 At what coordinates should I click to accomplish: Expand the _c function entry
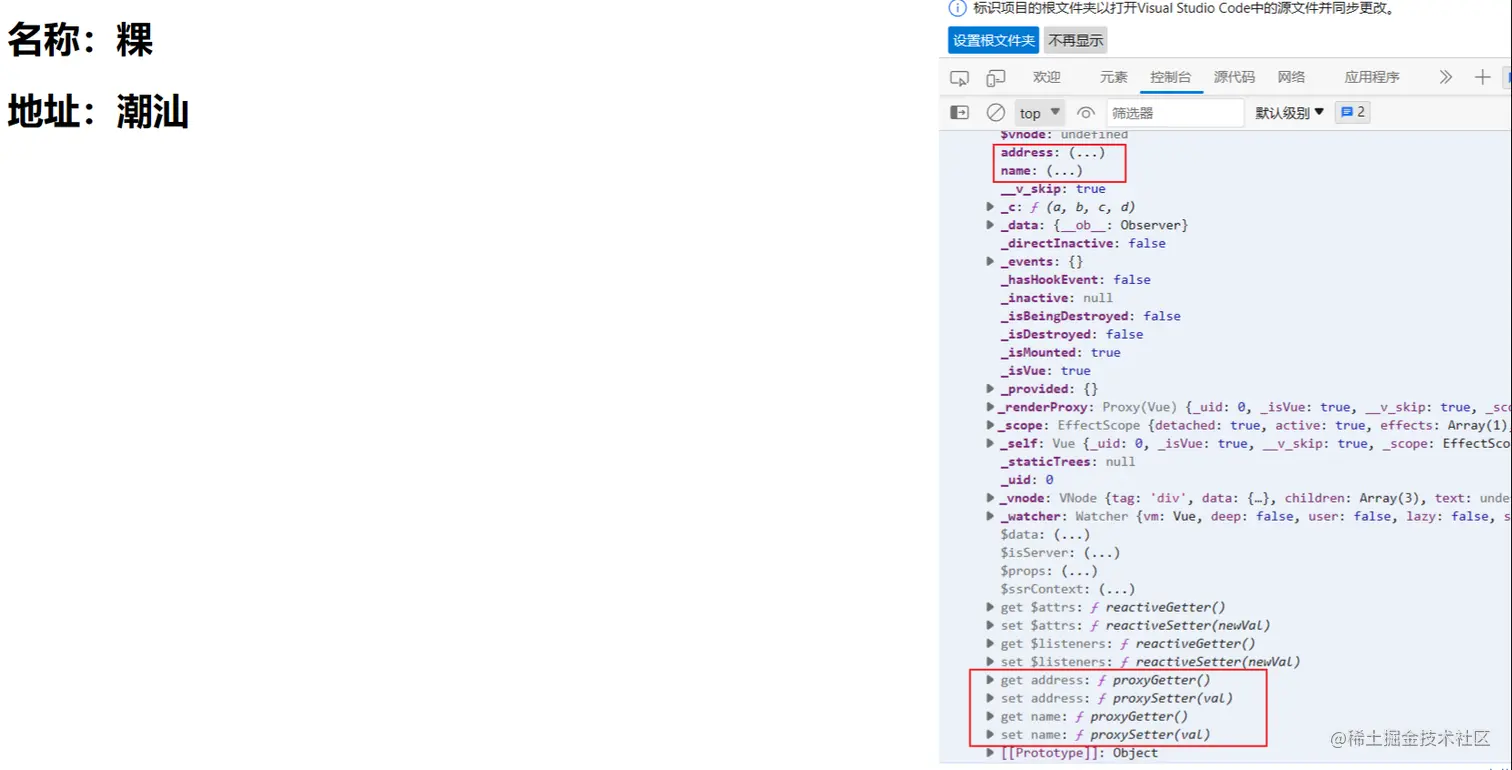click(x=991, y=207)
